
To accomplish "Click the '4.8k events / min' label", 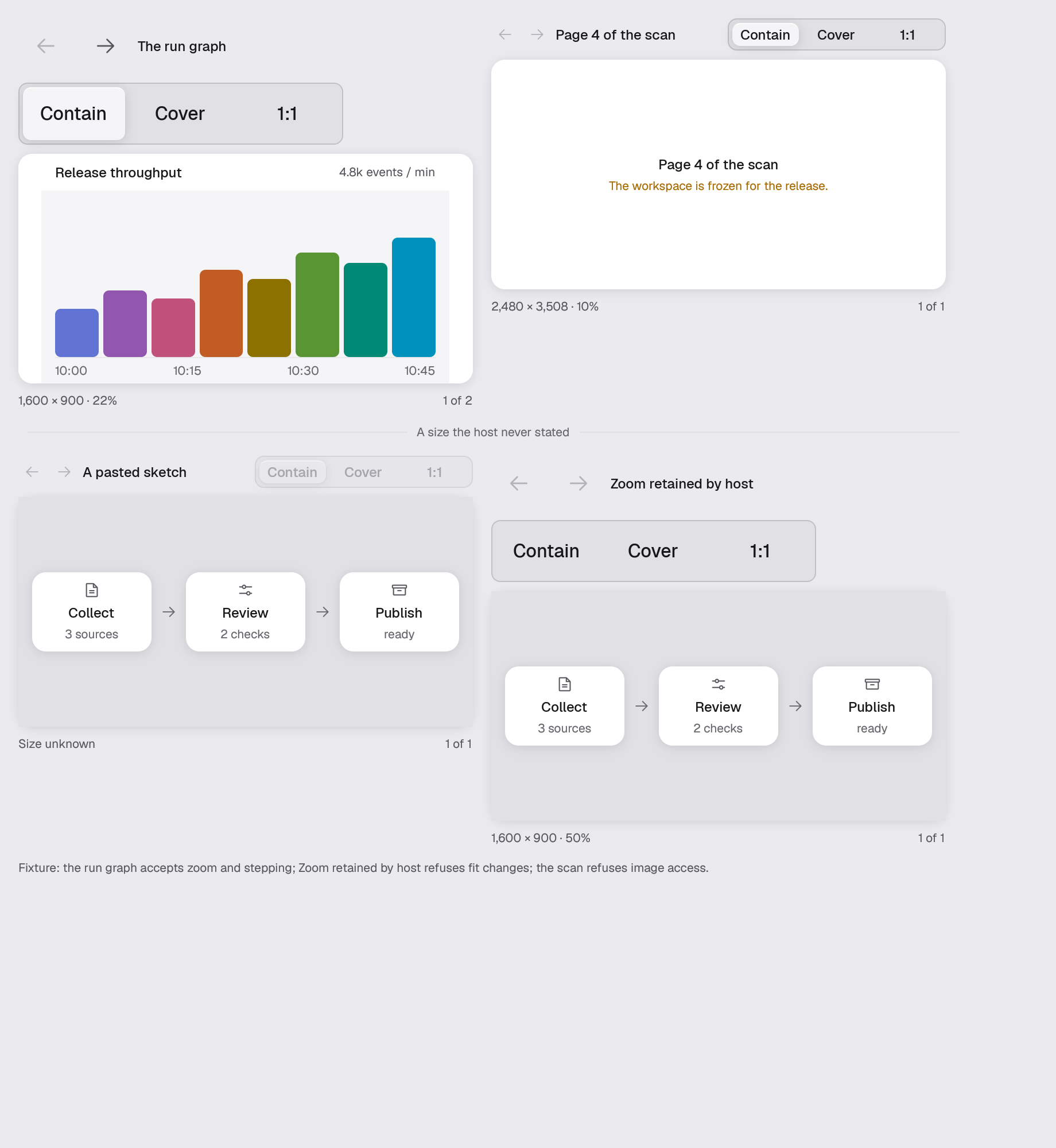I will [387, 172].
